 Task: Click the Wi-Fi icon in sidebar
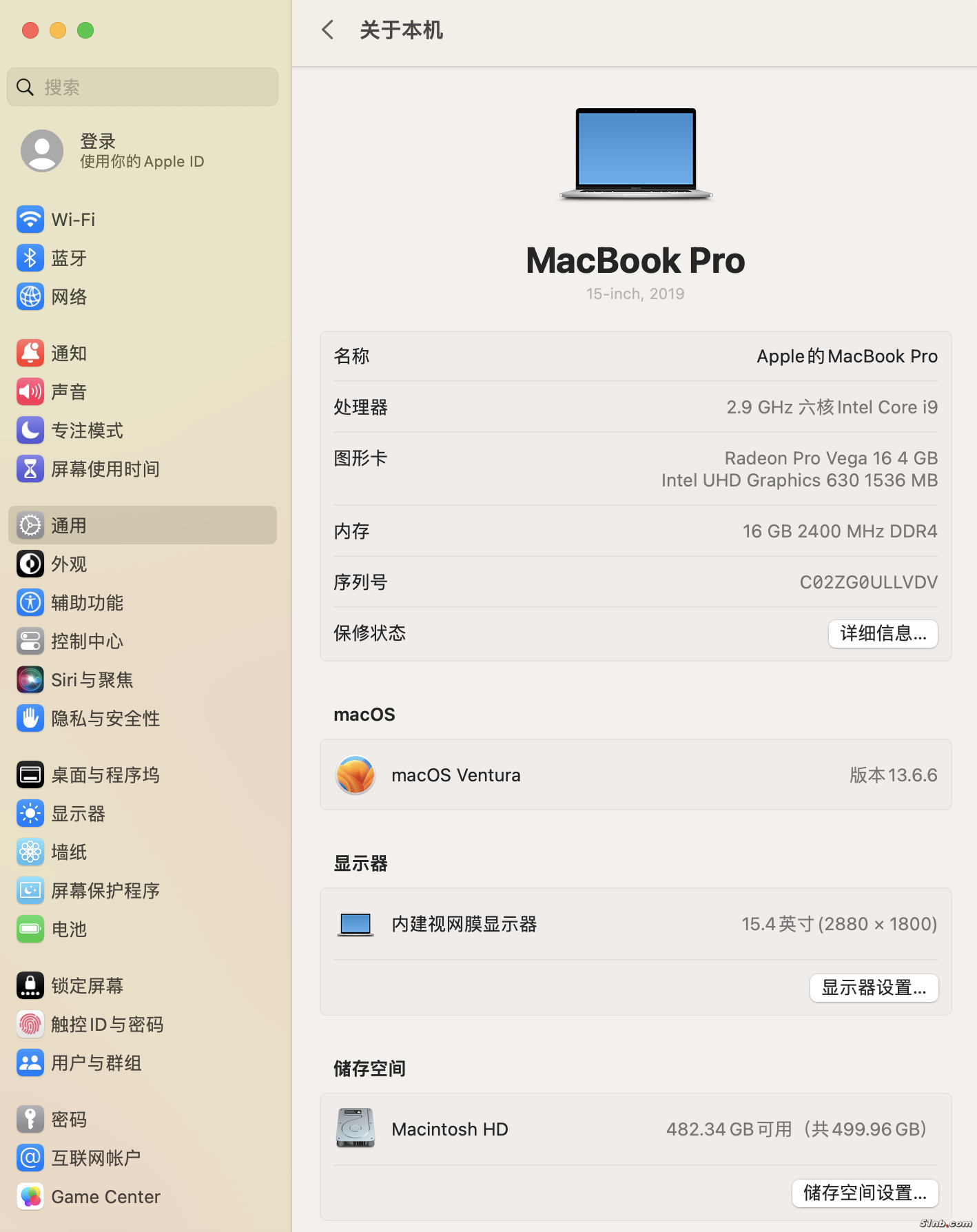pos(30,220)
